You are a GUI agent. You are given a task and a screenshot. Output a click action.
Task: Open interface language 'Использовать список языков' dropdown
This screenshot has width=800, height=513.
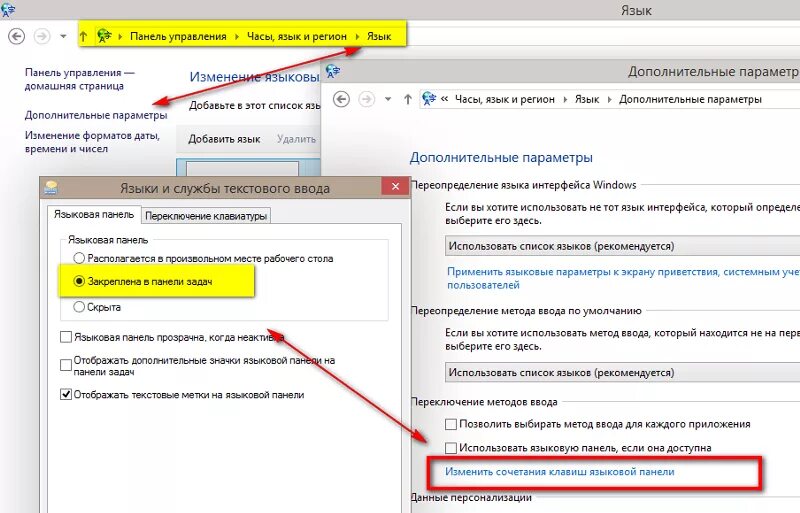(x=622, y=246)
